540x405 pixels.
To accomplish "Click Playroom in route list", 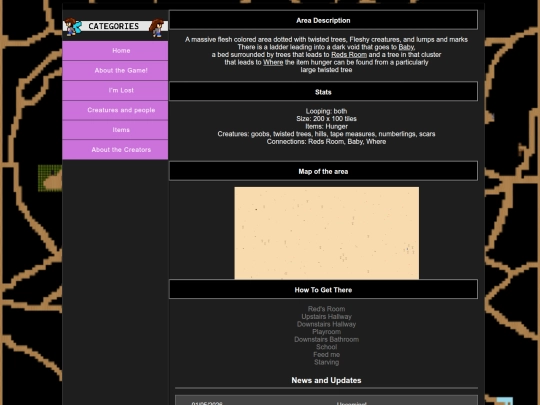I will click(x=326, y=332).
